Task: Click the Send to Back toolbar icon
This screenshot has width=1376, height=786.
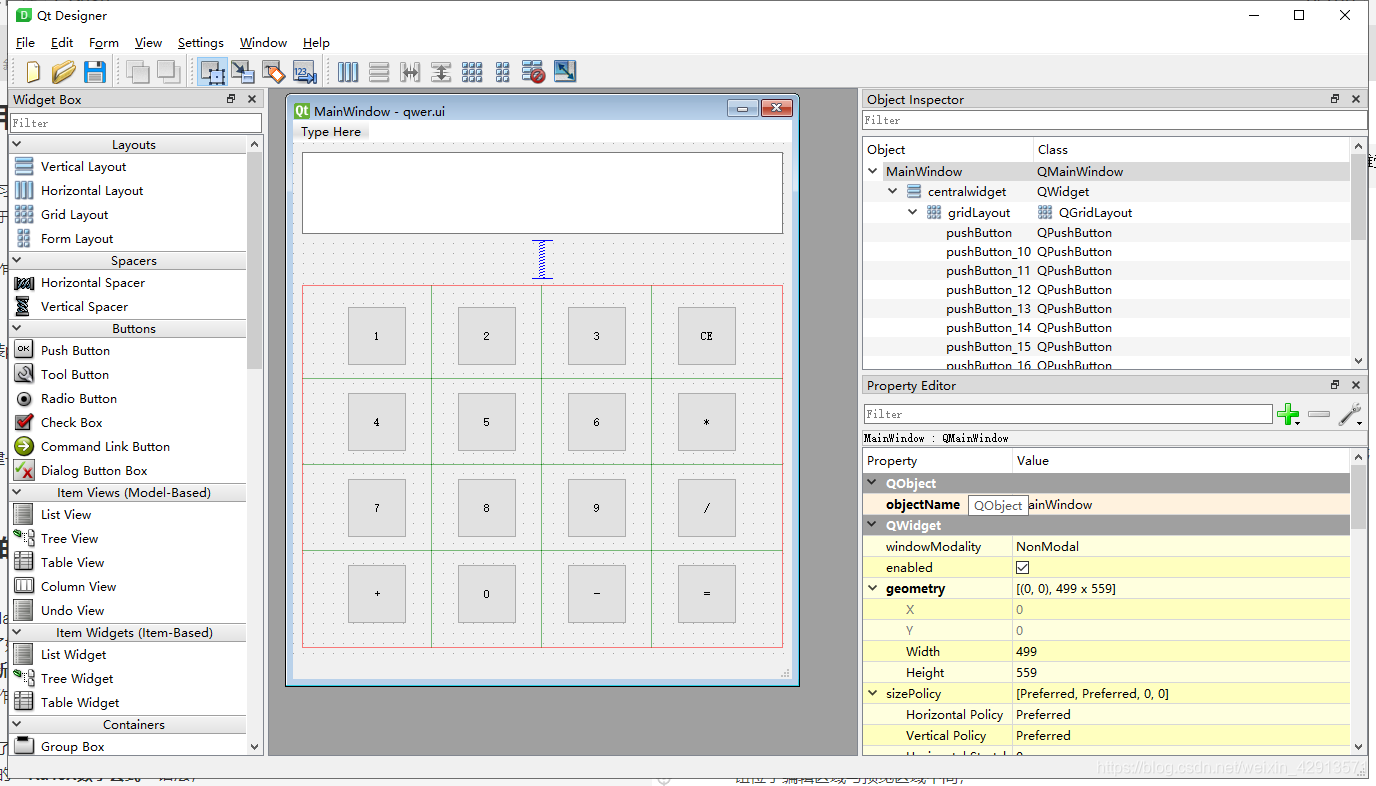Action: coord(137,71)
